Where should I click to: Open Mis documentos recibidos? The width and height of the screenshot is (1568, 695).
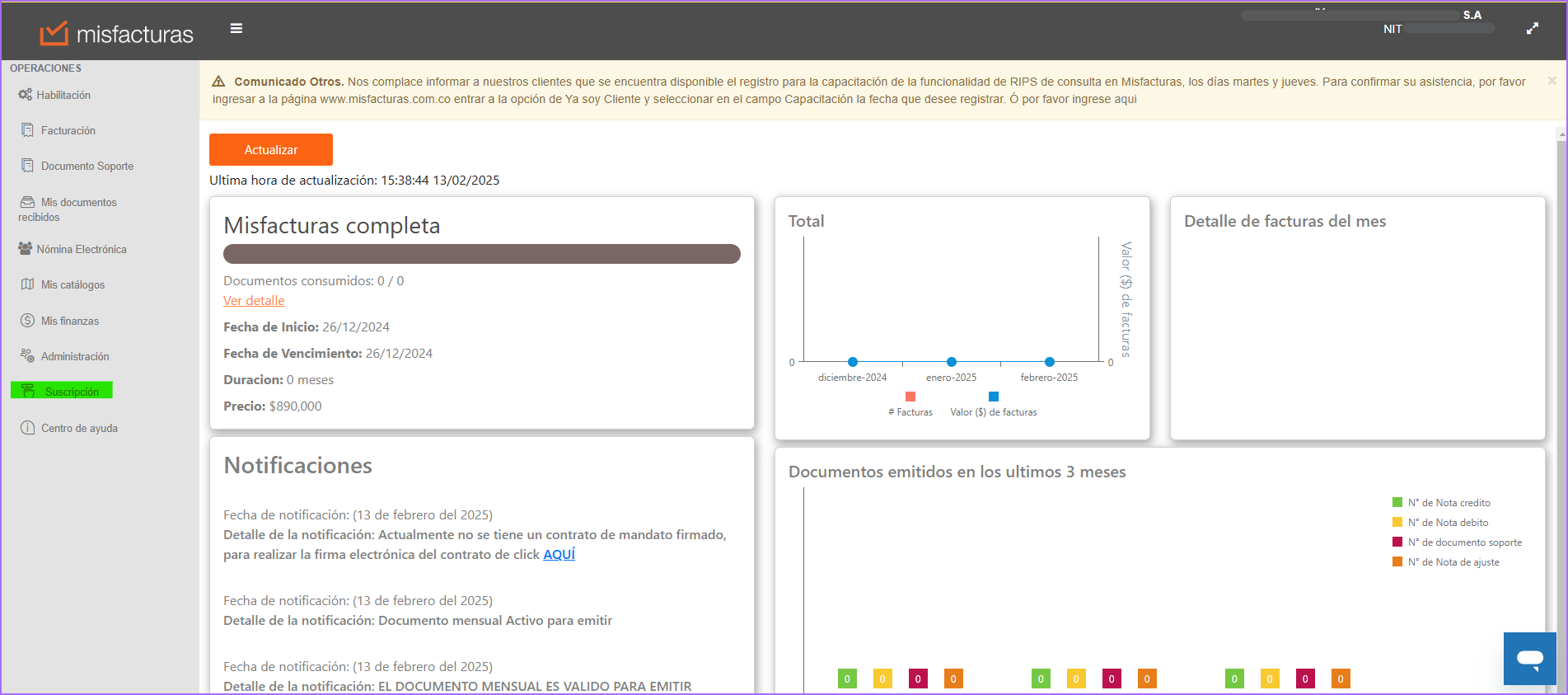[68, 209]
